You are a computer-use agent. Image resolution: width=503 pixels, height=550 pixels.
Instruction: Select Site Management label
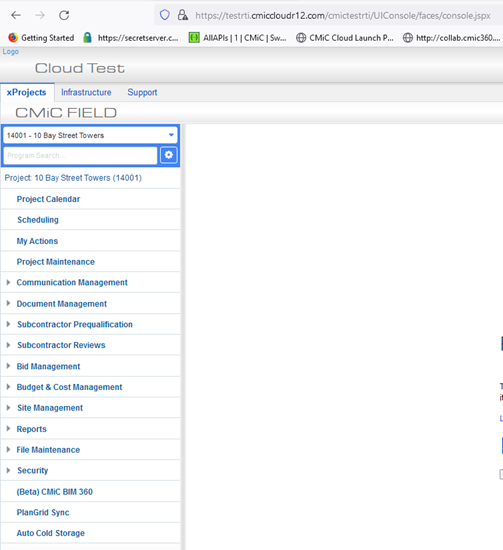pyautogui.click(x=50, y=408)
